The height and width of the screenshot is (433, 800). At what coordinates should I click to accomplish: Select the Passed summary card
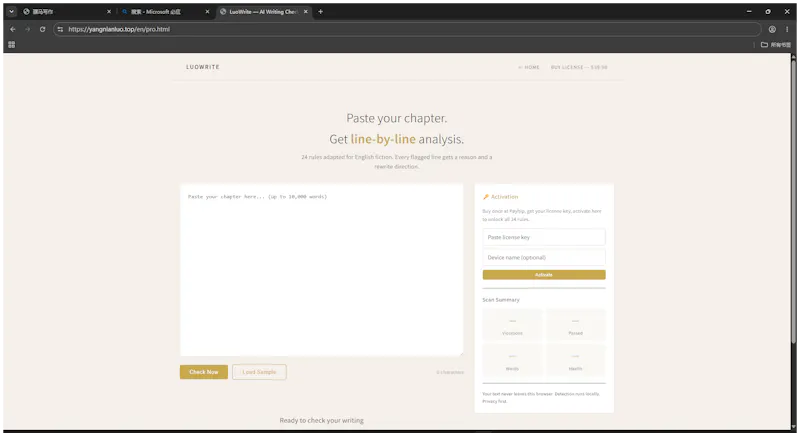(576, 325)
